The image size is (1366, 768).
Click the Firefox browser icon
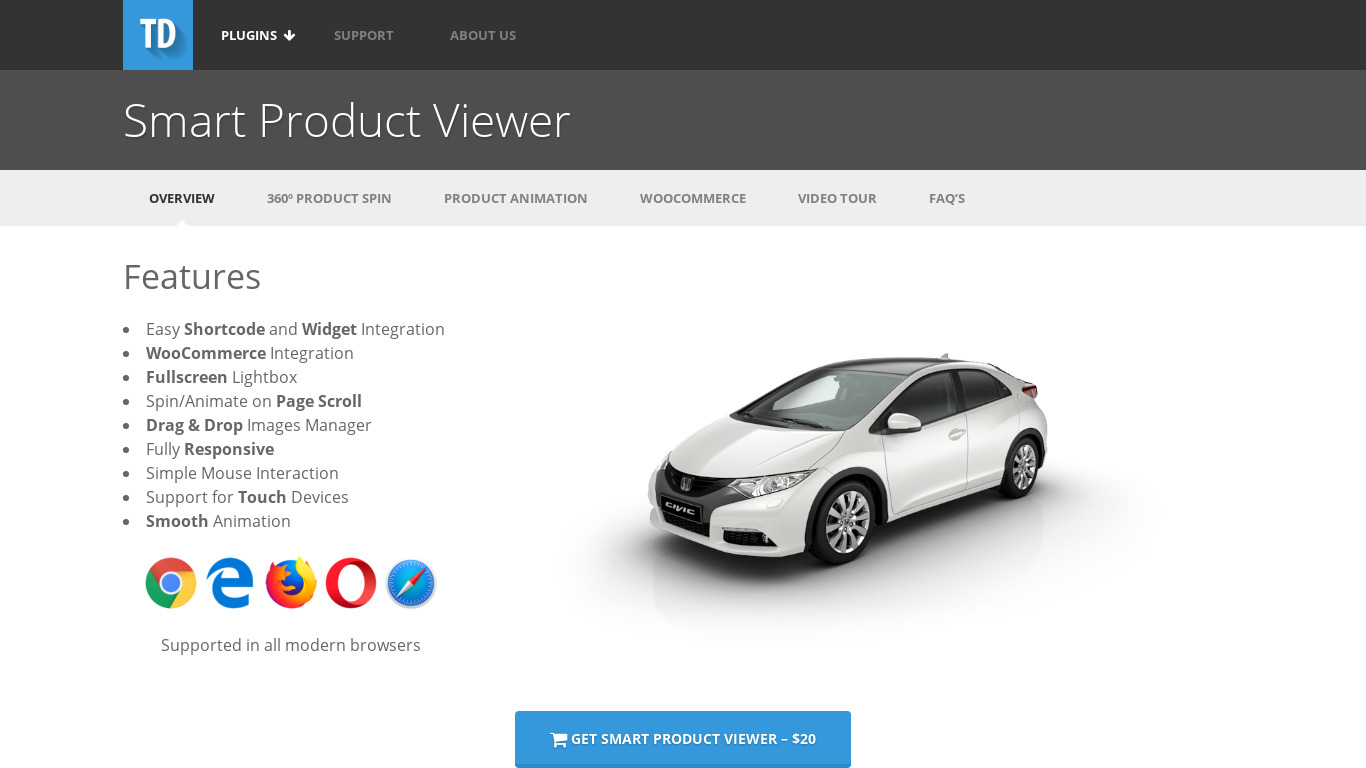[291, 583]
